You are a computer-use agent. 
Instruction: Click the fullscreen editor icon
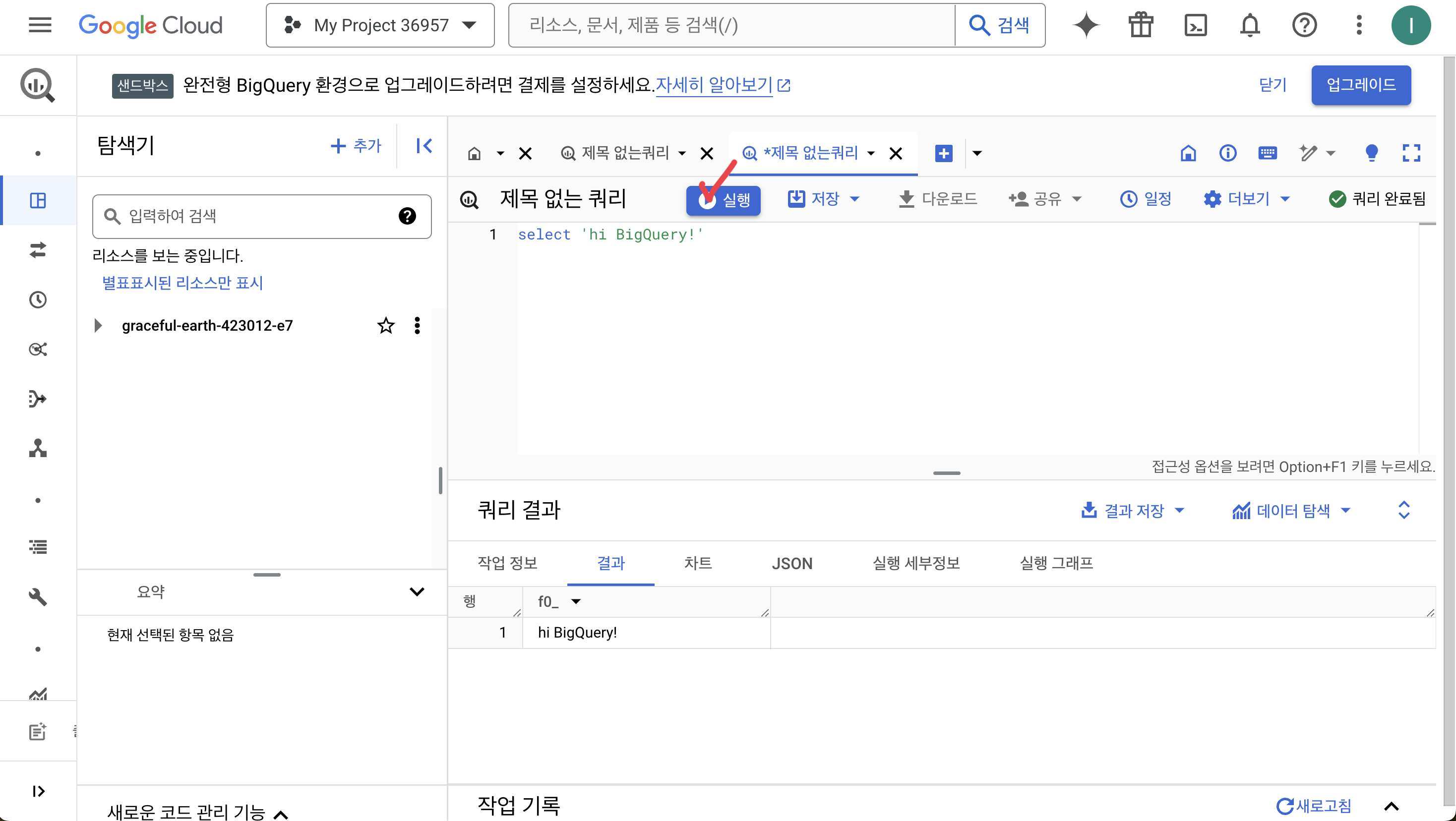click(x=1411, y=153)
